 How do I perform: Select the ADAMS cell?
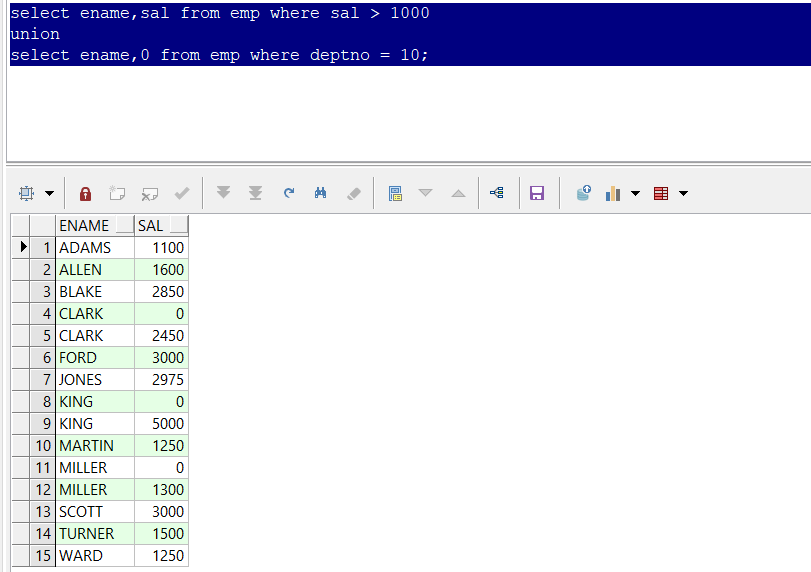tap(95, 248)
